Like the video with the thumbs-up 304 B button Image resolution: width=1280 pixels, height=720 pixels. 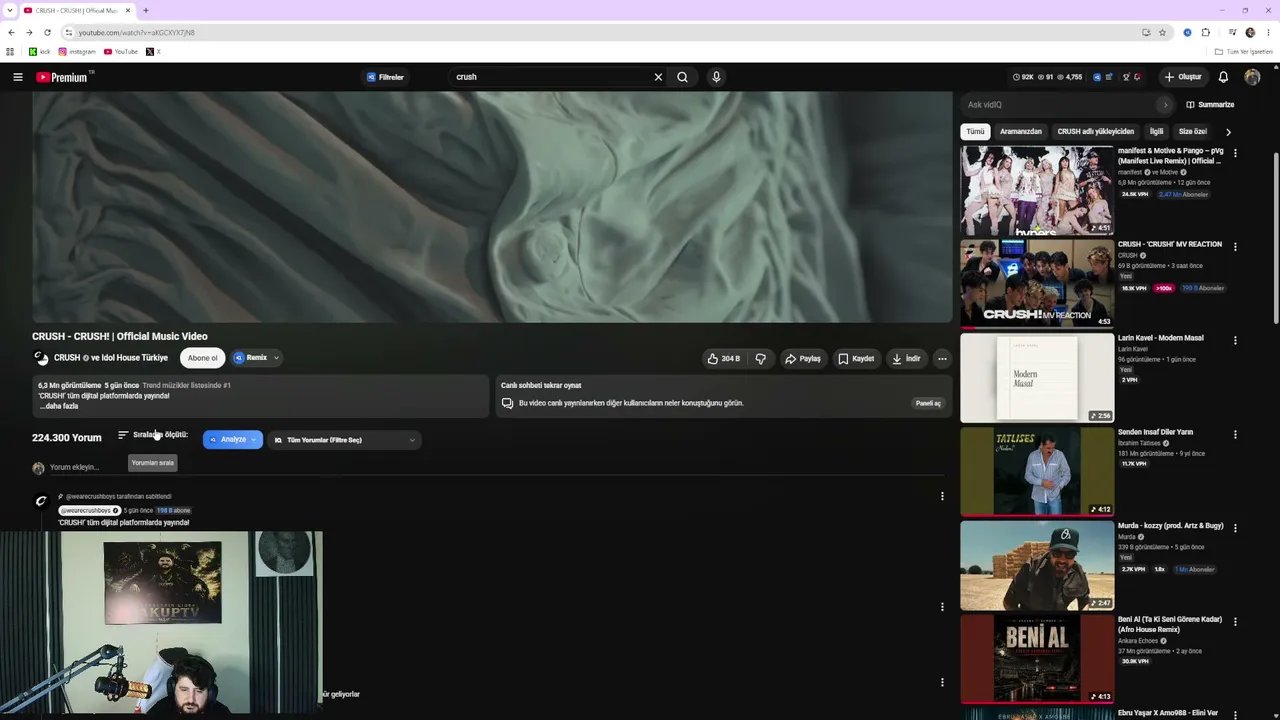click(x=723, y=358)
